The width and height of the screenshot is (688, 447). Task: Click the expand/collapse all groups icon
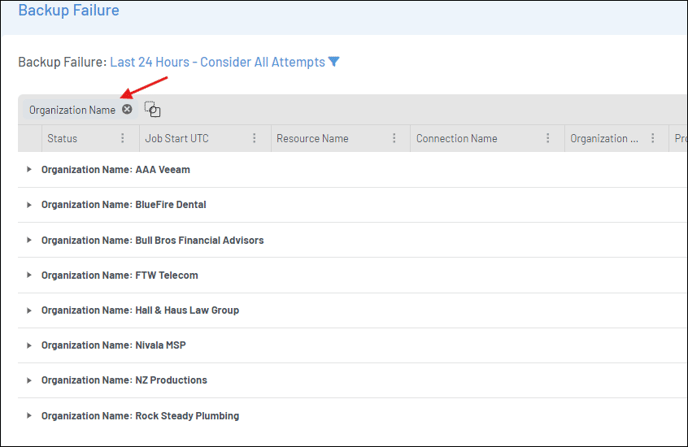152,109
